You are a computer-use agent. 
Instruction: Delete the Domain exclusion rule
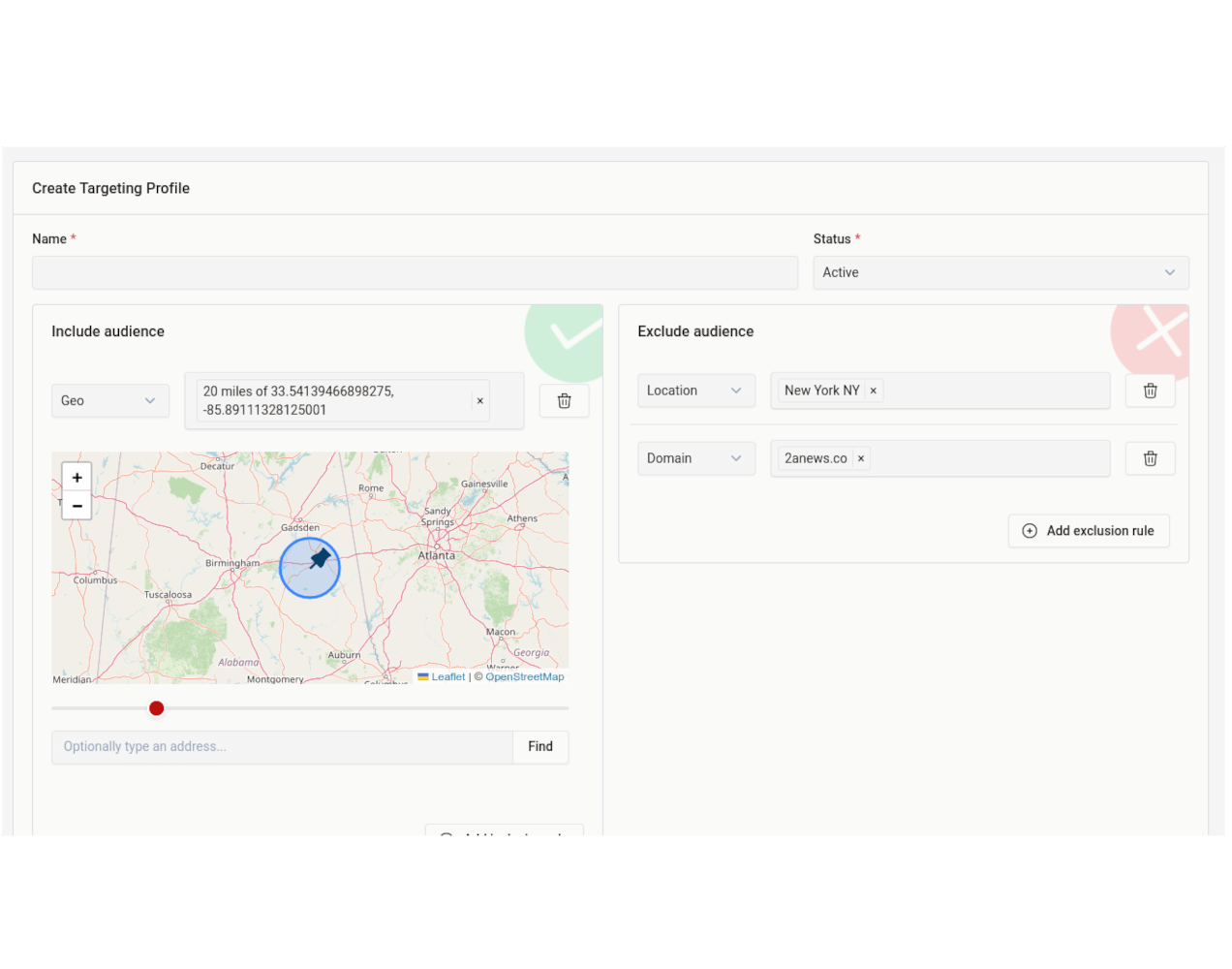(1150, 458)
